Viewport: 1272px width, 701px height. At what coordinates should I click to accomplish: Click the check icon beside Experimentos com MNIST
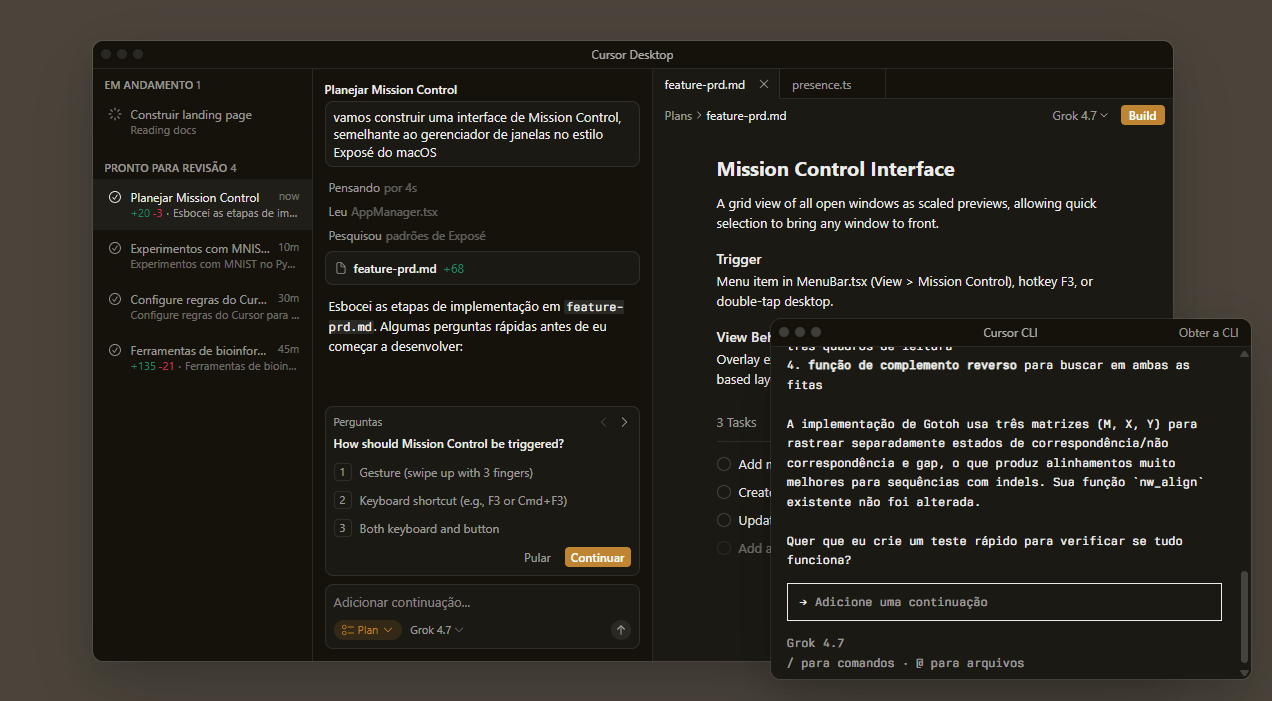pos(115,248)
